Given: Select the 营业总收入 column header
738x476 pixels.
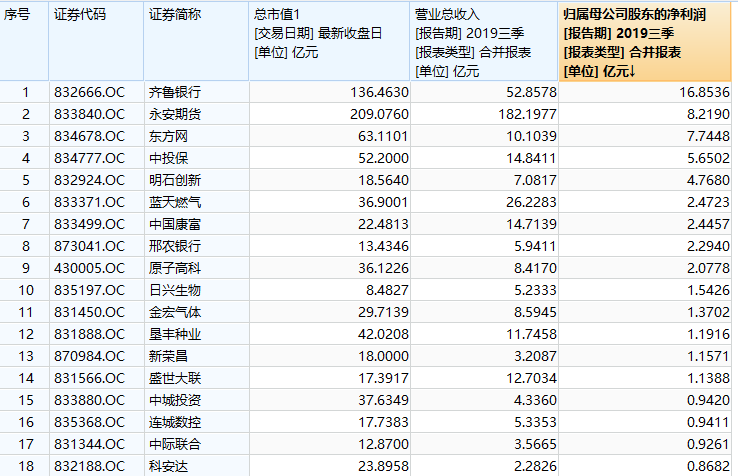Looking at the screenshot, I should pos(484,41).
